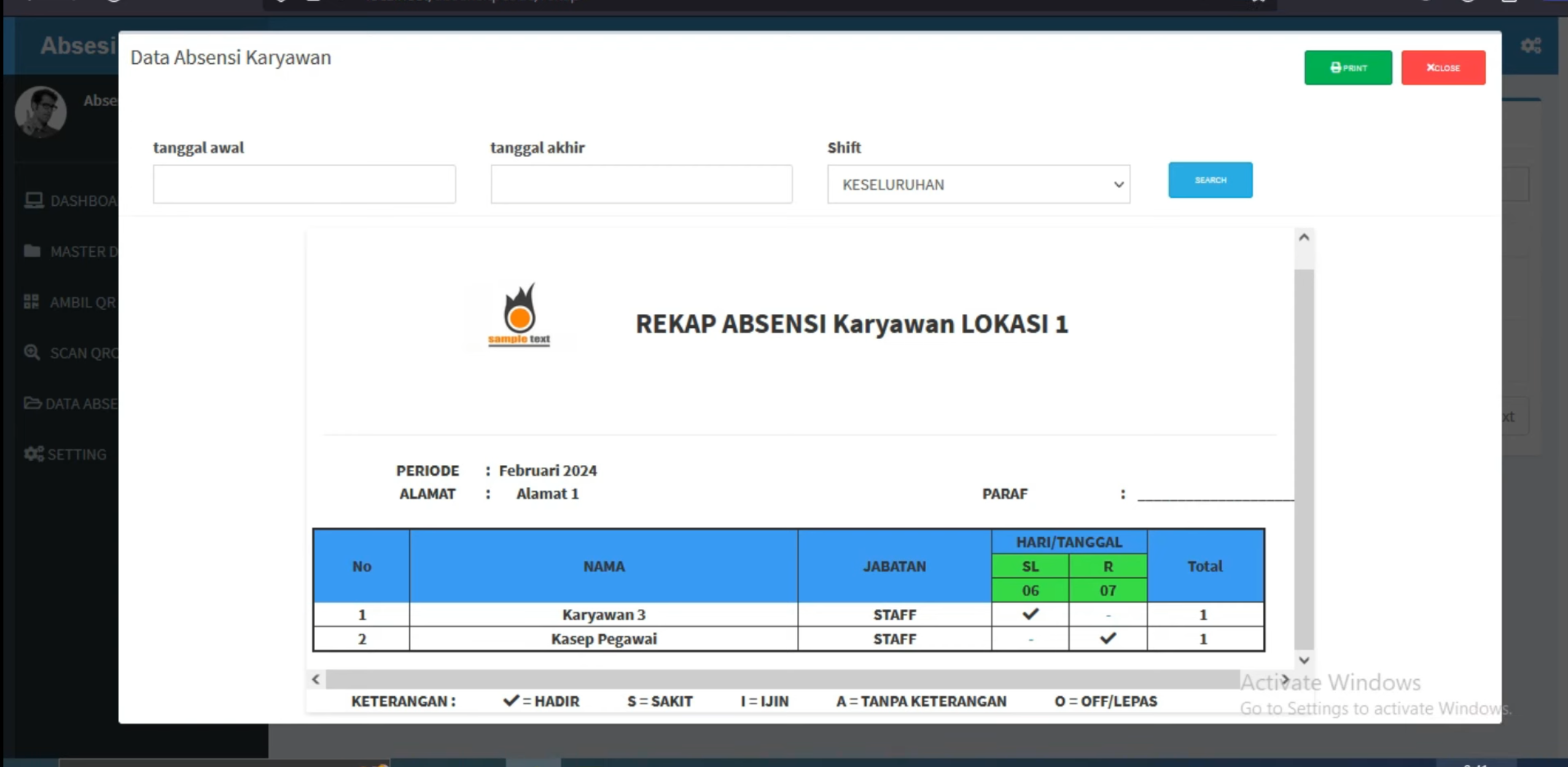Open the Master Data sidebar item
The height and width of the screenshot is (767, 1568).
click(x=71, y=251)
